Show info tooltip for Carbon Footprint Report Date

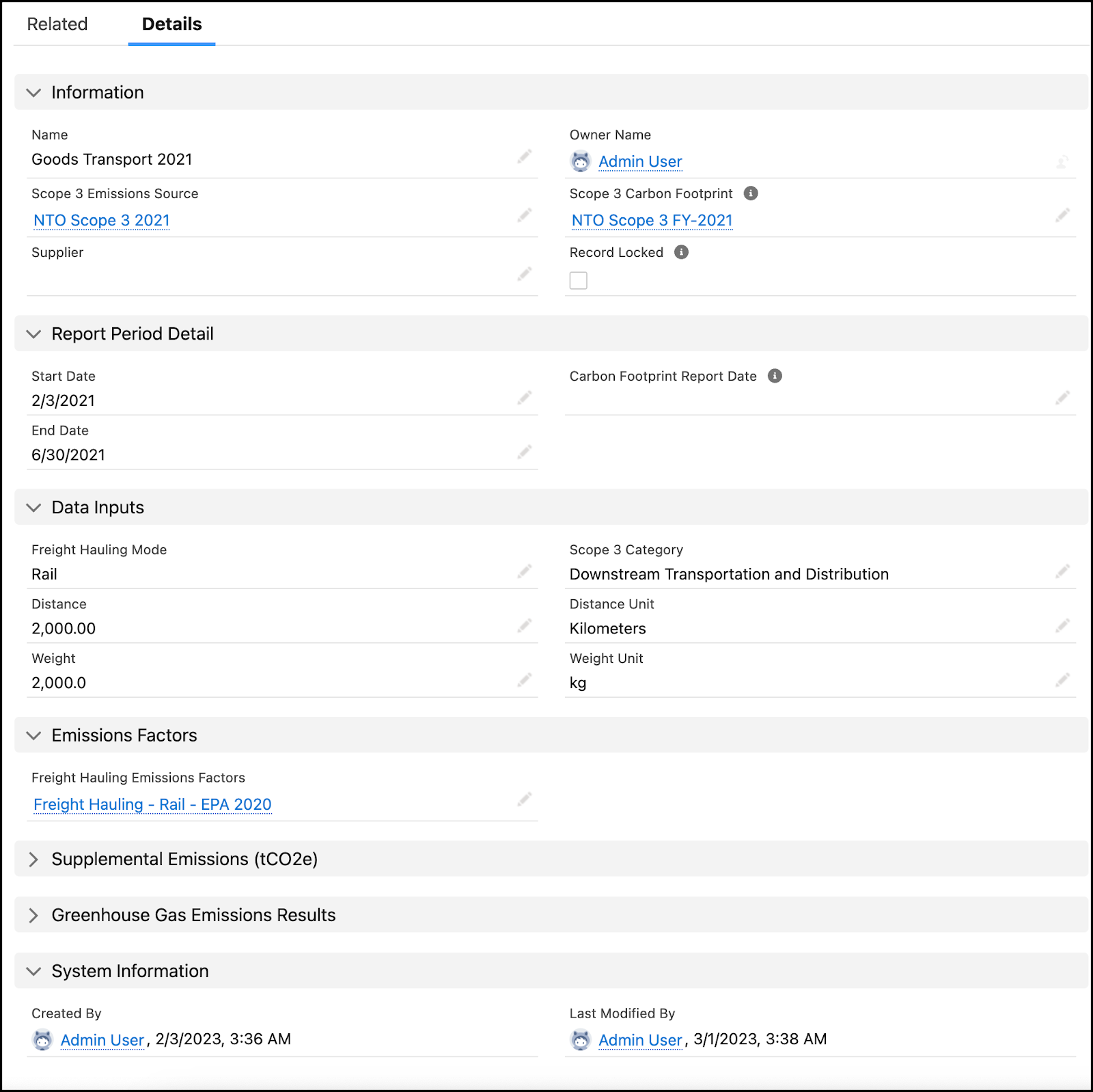775,376
